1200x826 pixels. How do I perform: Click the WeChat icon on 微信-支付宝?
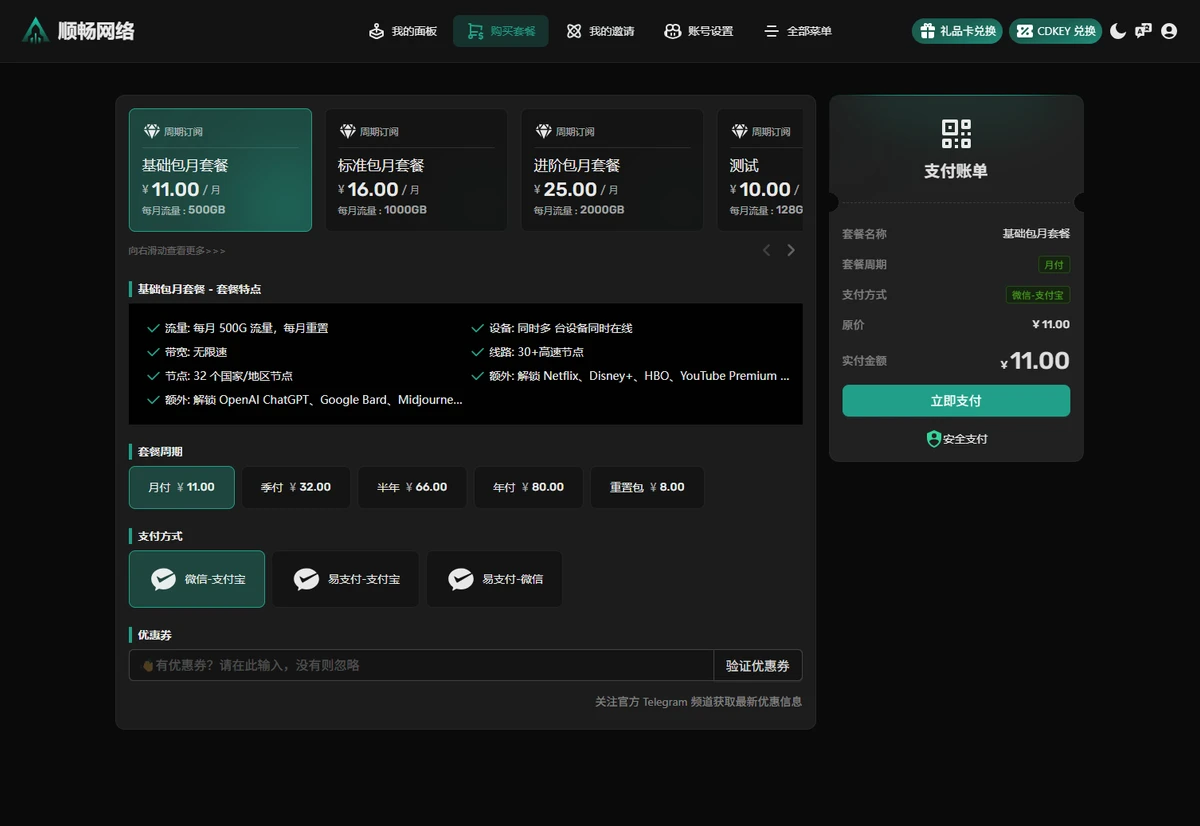tap(163, 579)
